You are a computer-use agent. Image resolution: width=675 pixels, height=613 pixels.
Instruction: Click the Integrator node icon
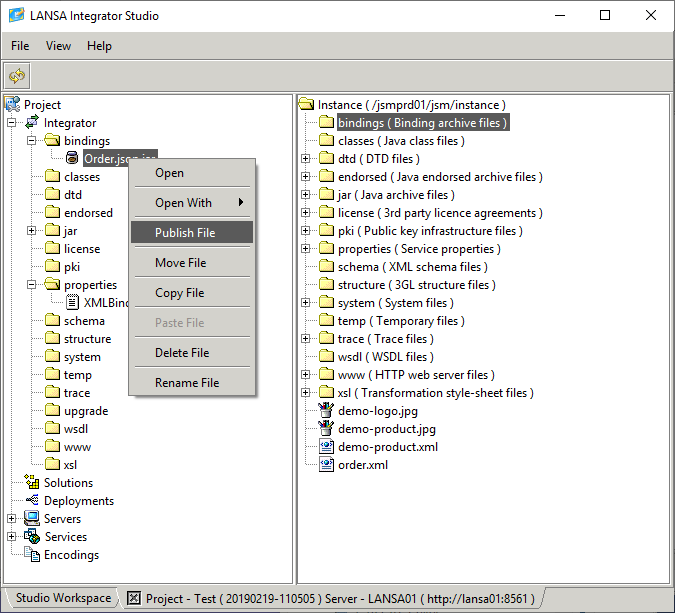[x=32, y=123]
